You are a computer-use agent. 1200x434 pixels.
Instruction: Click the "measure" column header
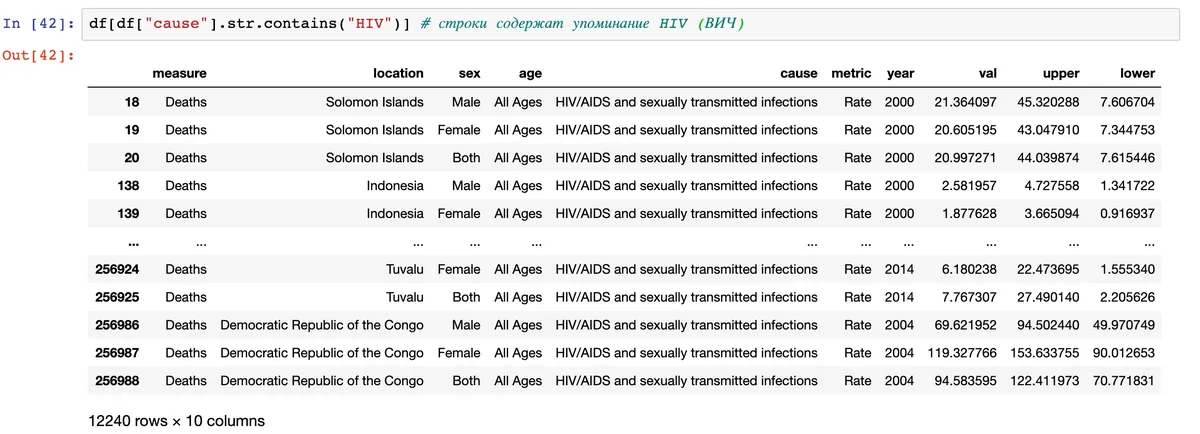pos(179,73)
